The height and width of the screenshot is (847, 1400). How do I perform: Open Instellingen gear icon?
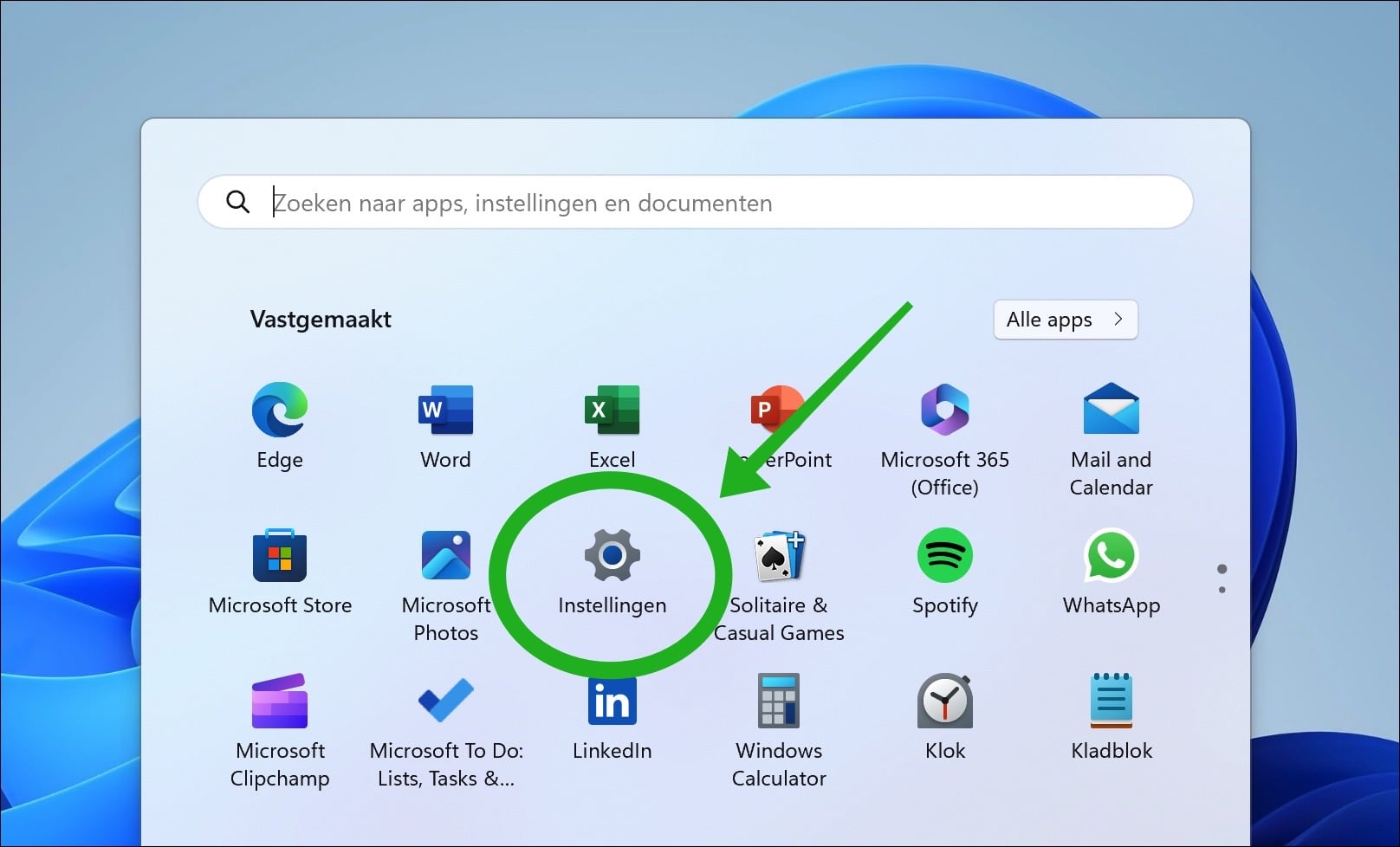click(612, 555)
